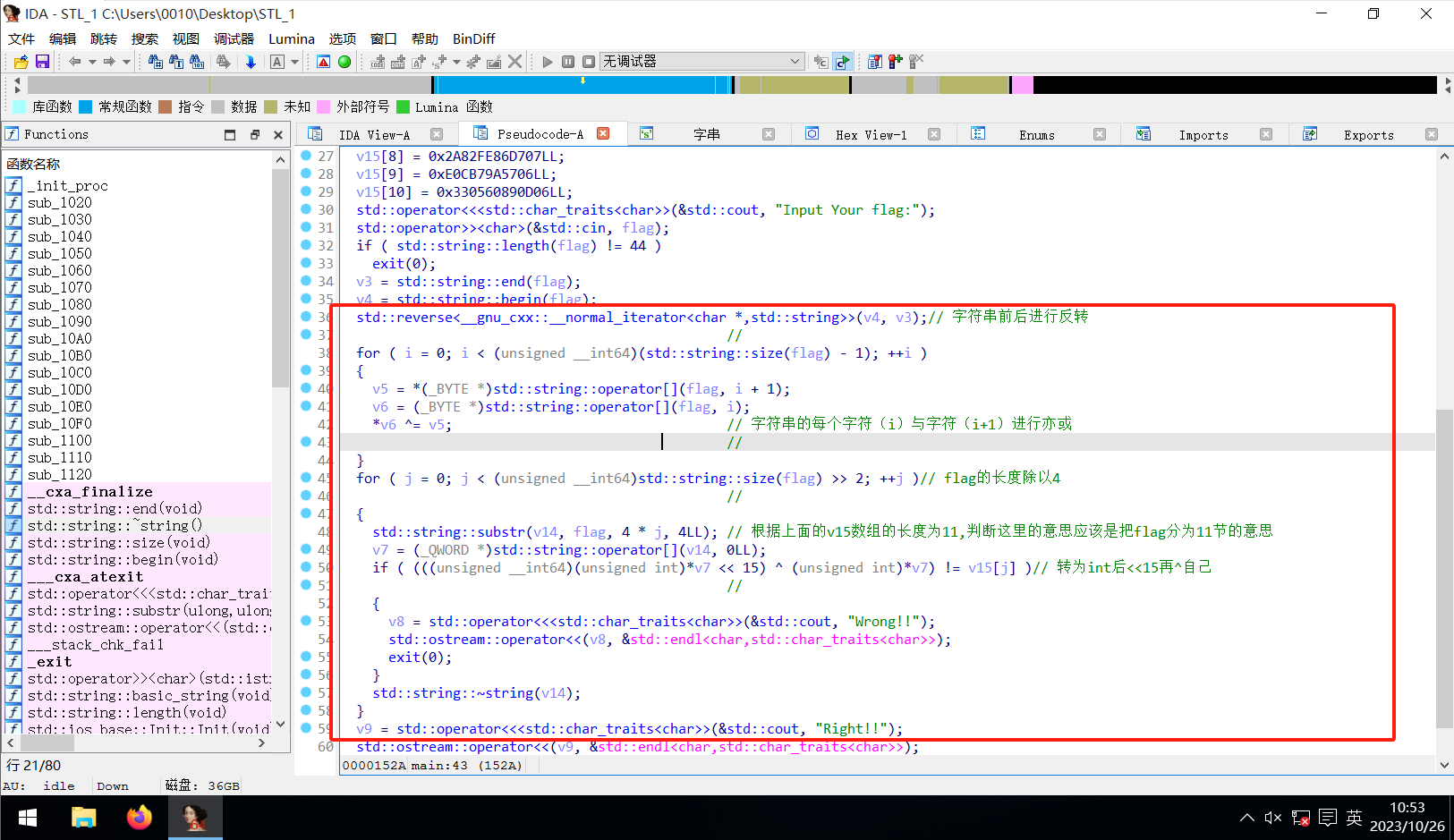
Task: Click the Functions list scroll-down arrow
Action: (x=281, y=724)
